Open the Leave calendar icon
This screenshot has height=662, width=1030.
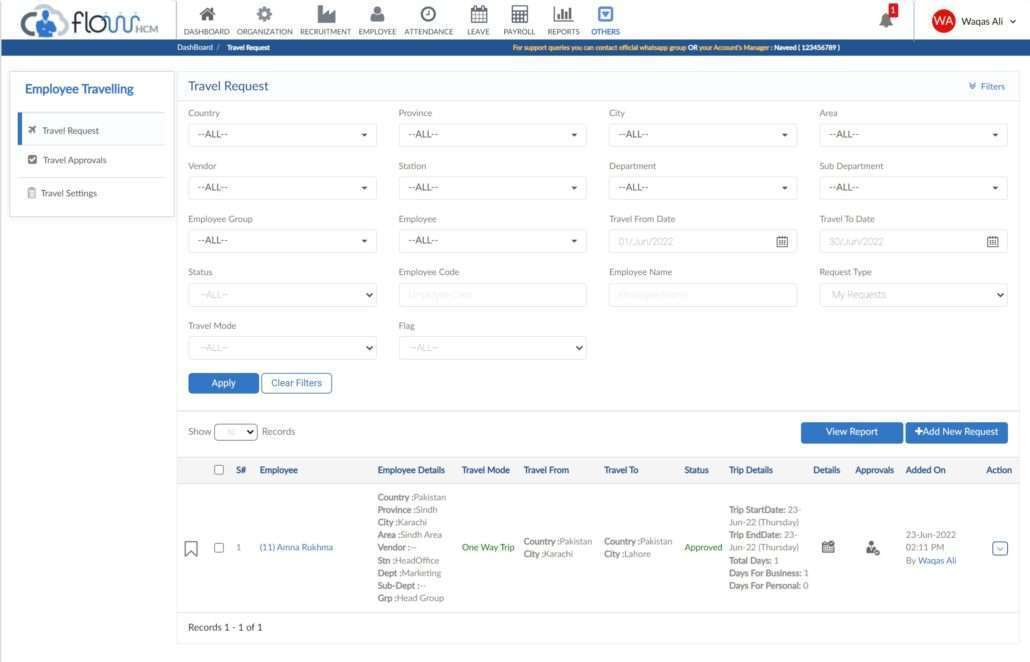coord(478,16)
